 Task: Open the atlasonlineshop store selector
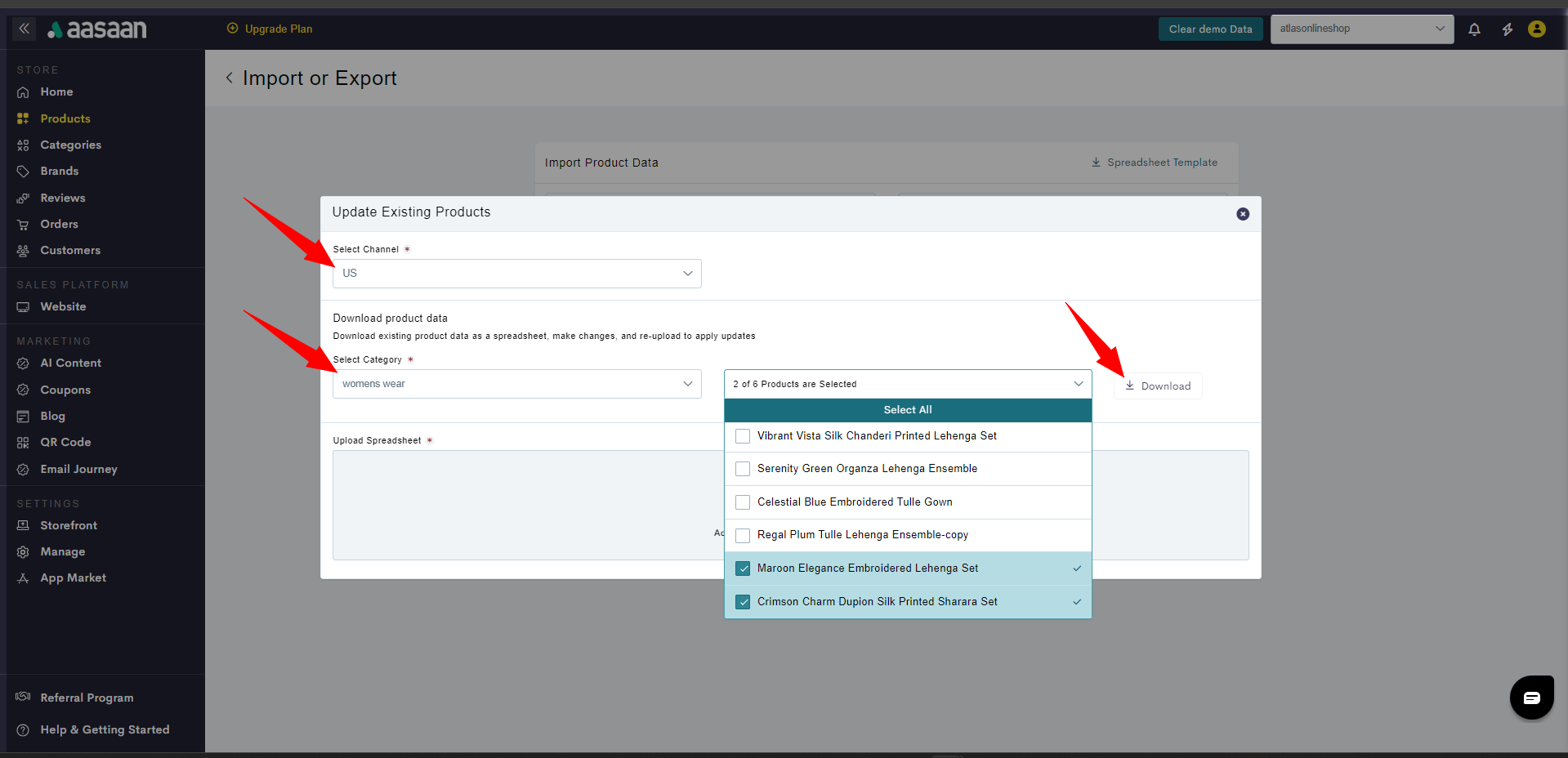[x=1361, y=29]
